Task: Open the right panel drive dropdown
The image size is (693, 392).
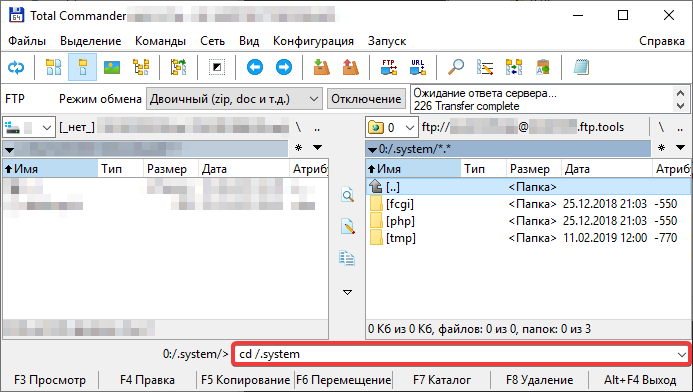Action: point(392,128)
